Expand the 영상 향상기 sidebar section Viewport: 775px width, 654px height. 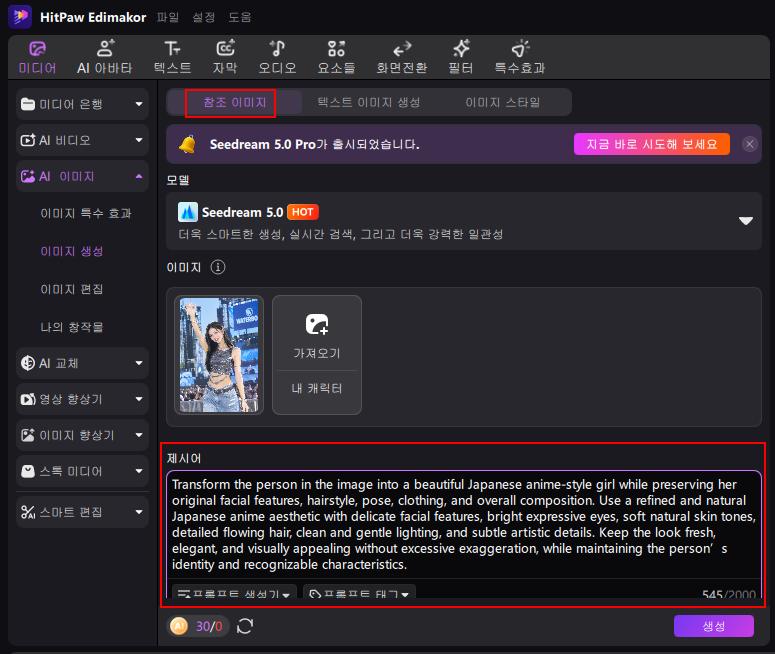pyautogui.click(x=83, y=399)
